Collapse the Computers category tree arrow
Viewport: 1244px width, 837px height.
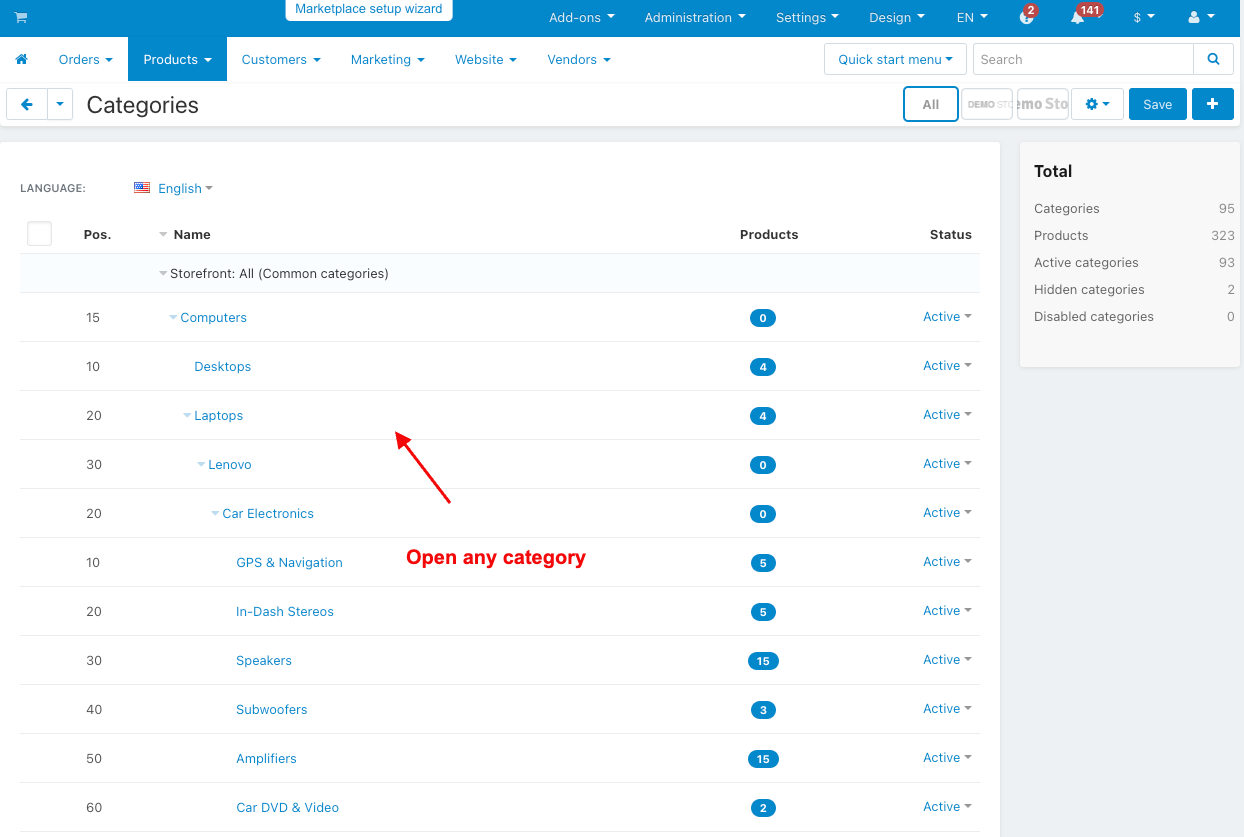pos(173,317)
